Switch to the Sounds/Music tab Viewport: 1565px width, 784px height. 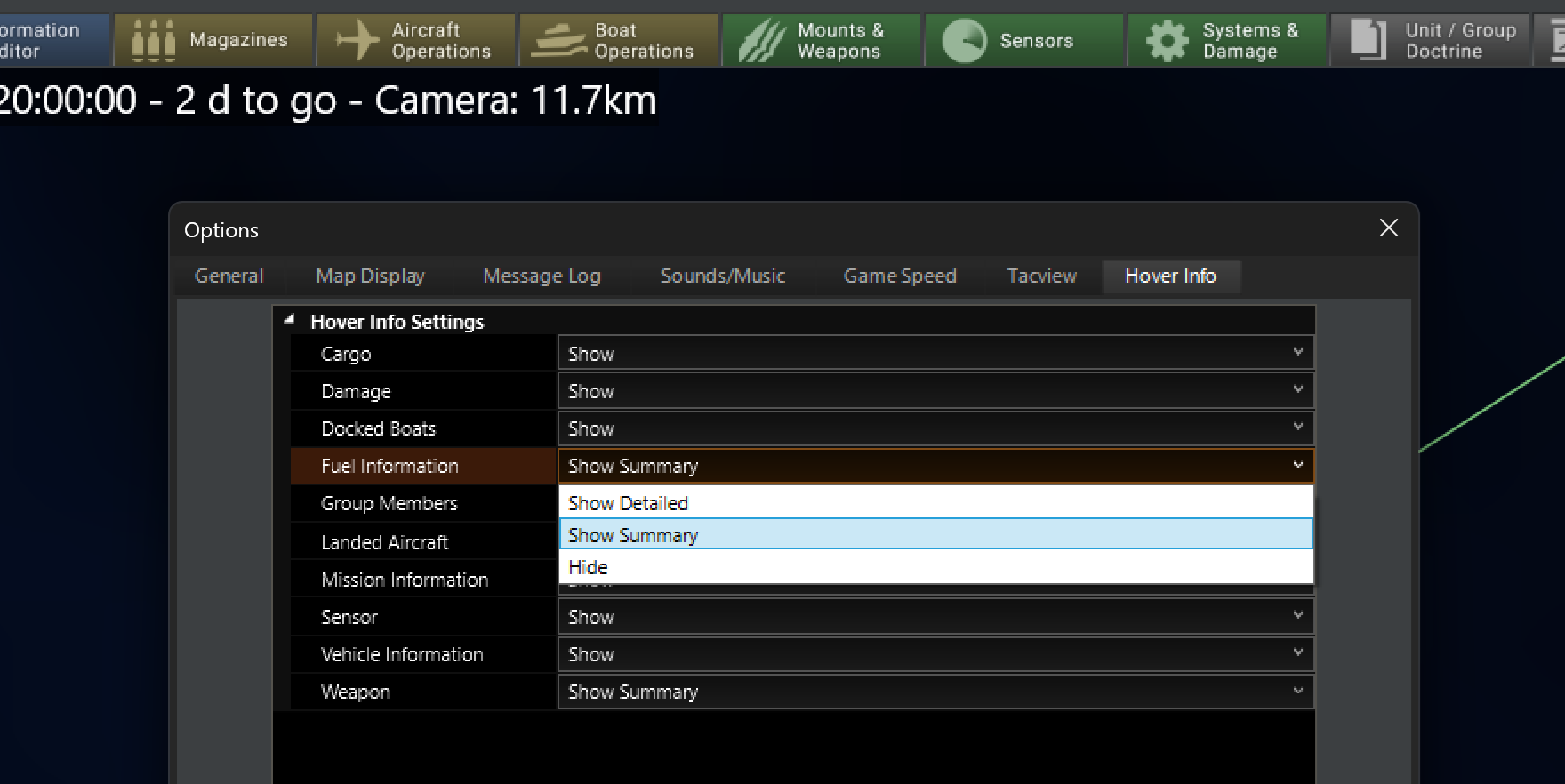(x=723, y=276)
